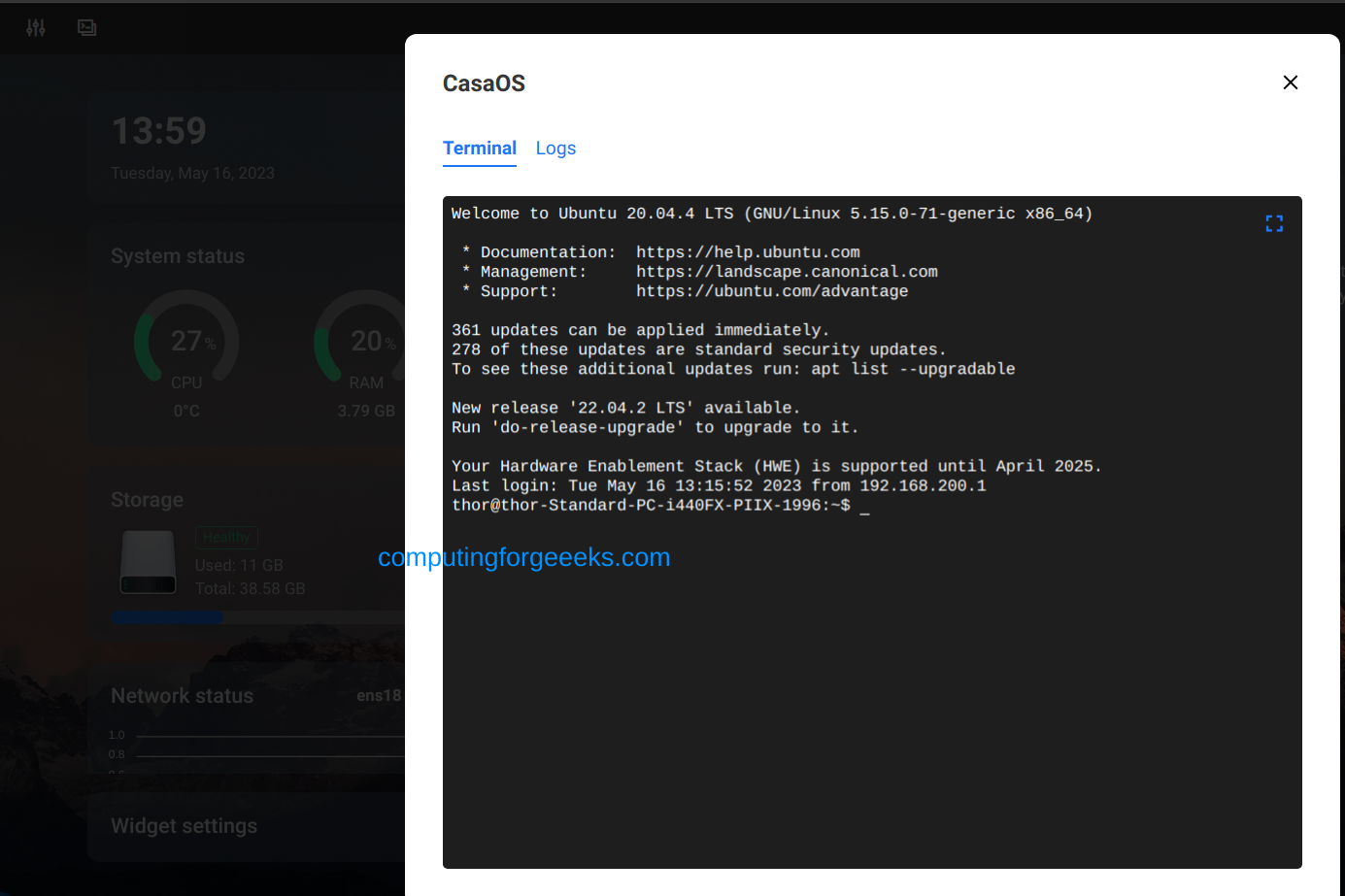Click the CPU usage gauge showing 27%
The width and height of the screenshot is (1345, 896).
[185, 342]
